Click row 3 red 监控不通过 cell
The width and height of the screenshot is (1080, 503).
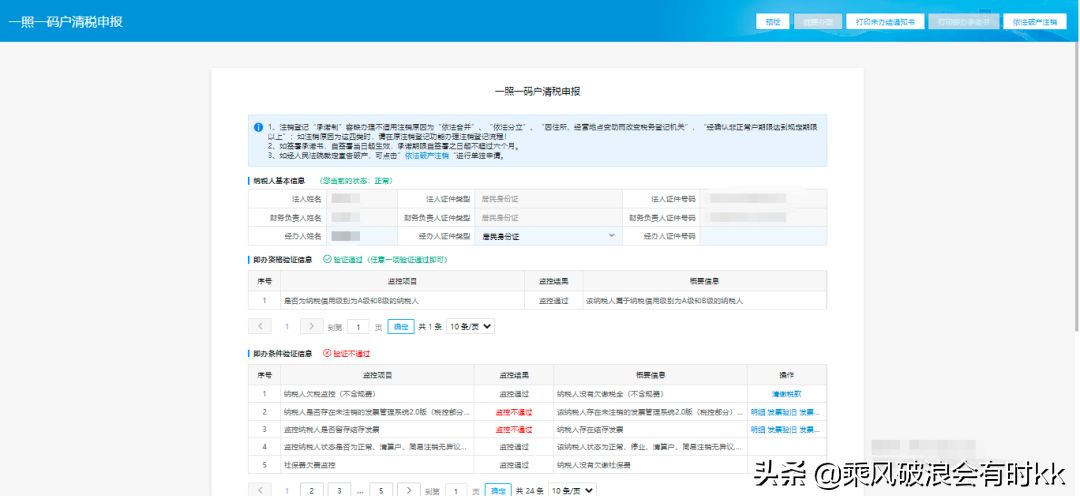pyautogui.click(x=513, y=429)
